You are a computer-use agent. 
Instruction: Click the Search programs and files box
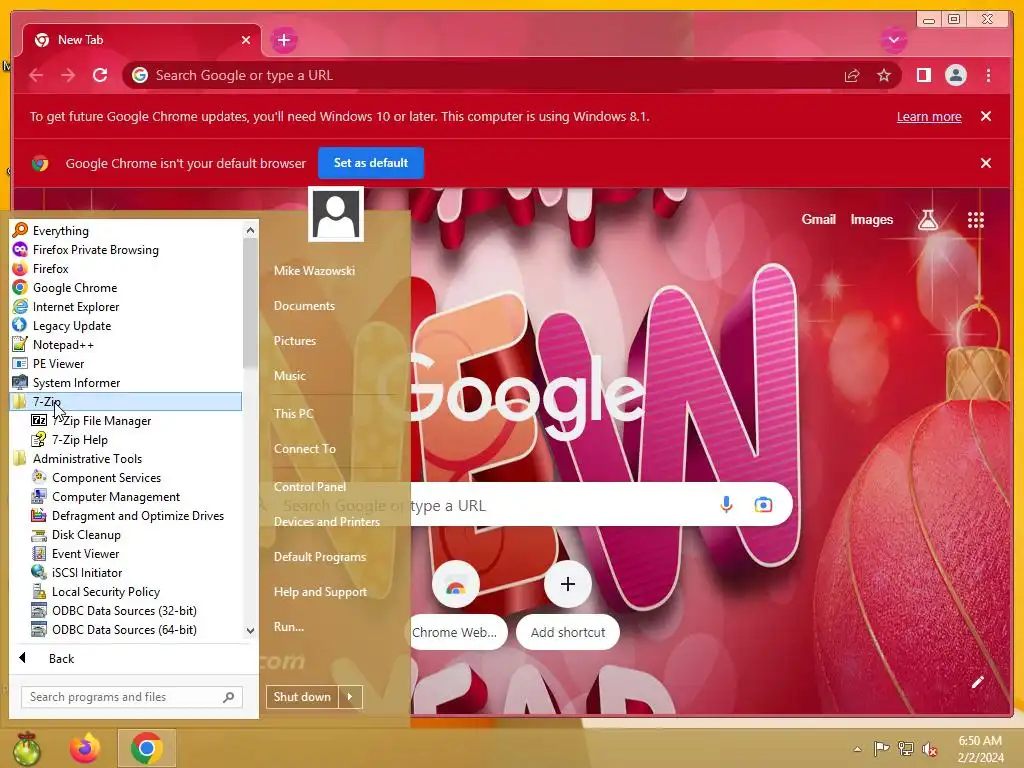pyautogui.click(x=131, y=697)
